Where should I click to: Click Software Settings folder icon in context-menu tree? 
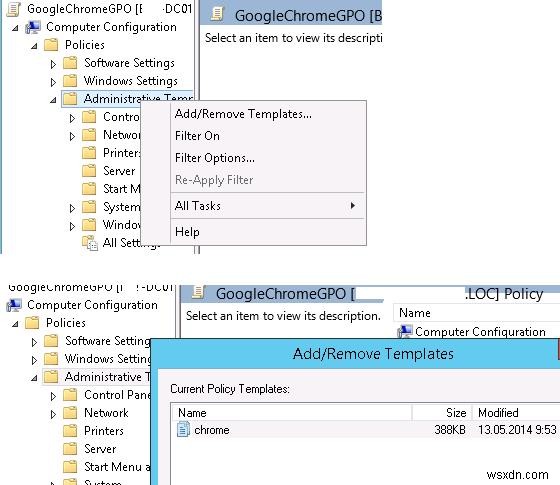(70, 63)
